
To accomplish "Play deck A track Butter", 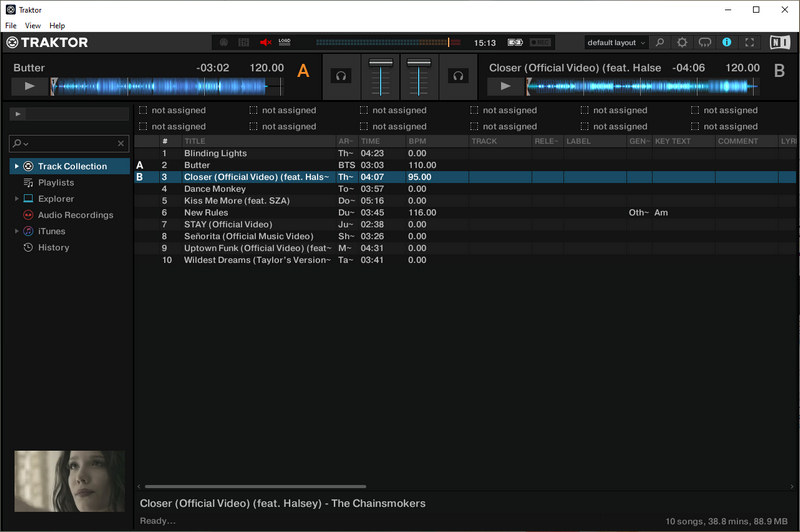I will (30, 86).
